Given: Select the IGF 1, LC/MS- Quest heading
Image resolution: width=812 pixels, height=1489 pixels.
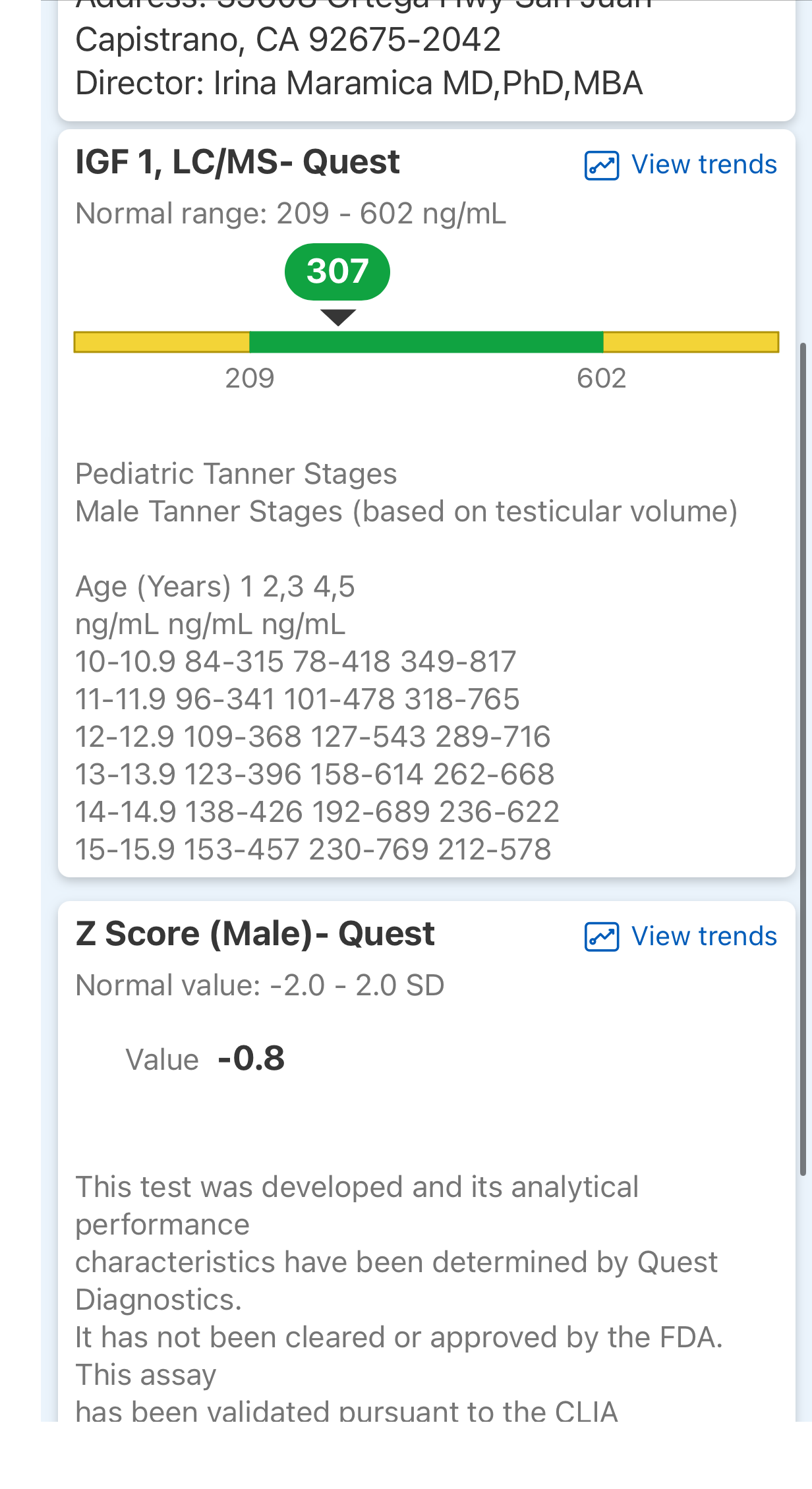Looking at the screenshot, I should [237, 162].
